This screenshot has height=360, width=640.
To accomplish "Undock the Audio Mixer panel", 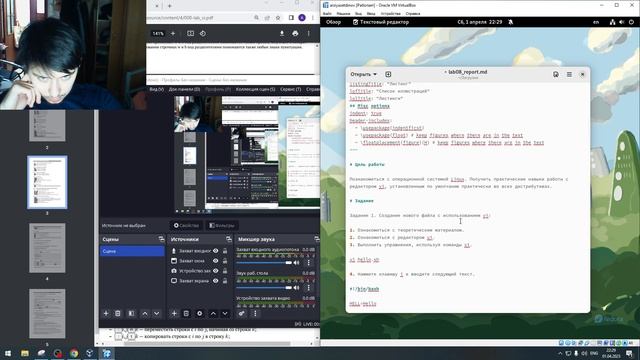I will (x=316, y=239).
